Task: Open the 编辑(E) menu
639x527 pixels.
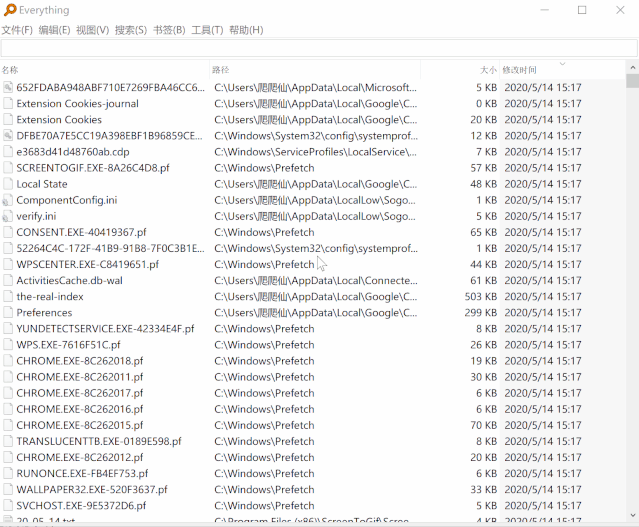Action: pos(54,30)
